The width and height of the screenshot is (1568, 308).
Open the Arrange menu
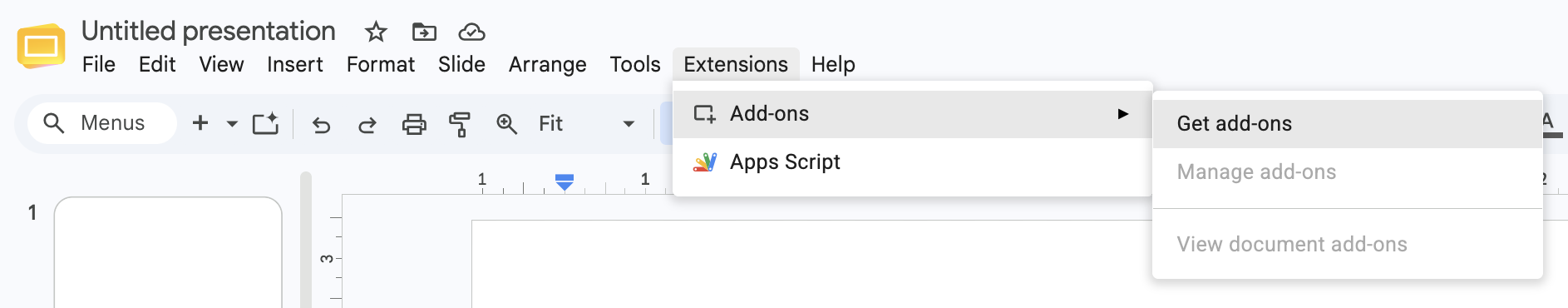(548, 64)
